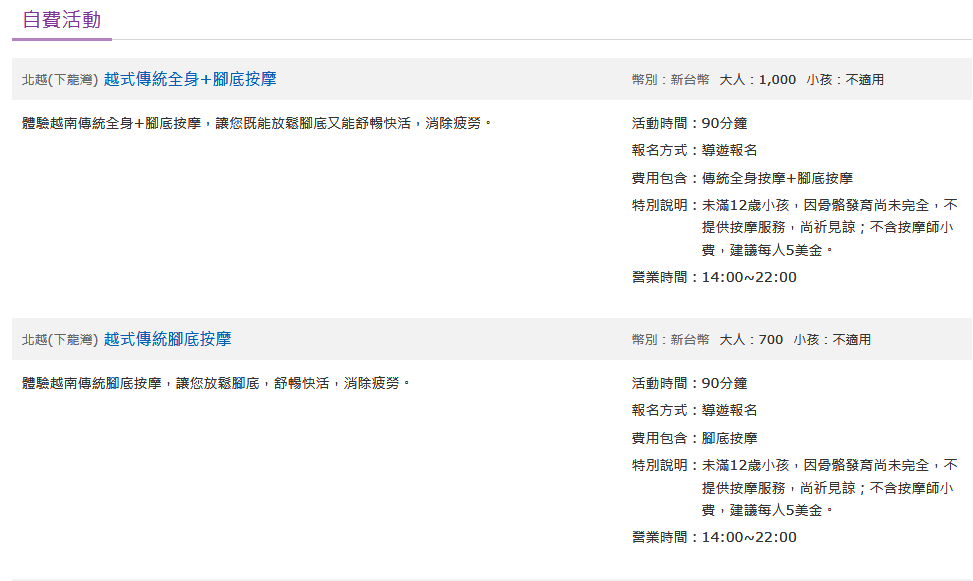This screenshot has width=973, height=581.
Task: Click 幣別:新台幣 in the 1,000 price row
Action: (x=670, y=80)
